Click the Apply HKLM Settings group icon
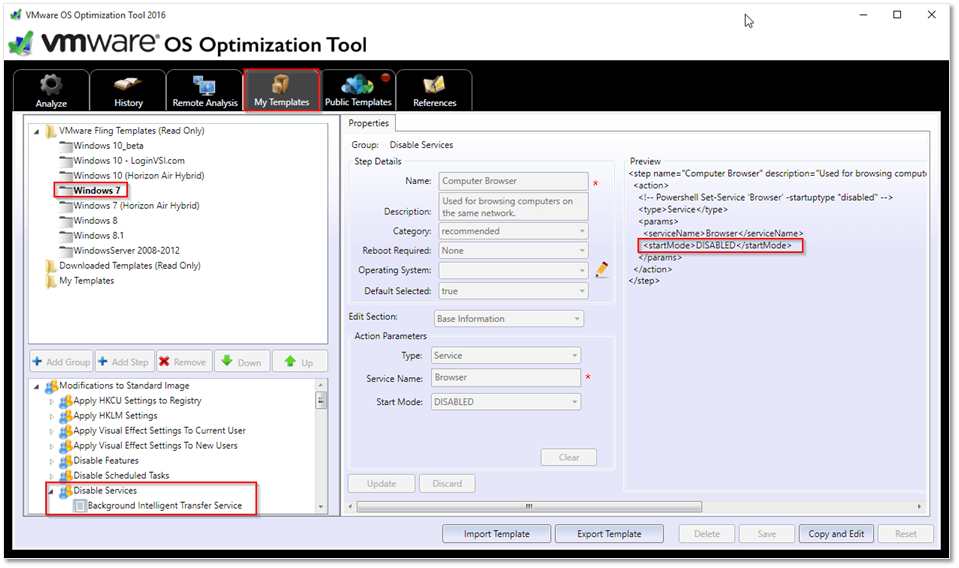The image size is (959, 568). pyautogui.click(x=65, y=416)
